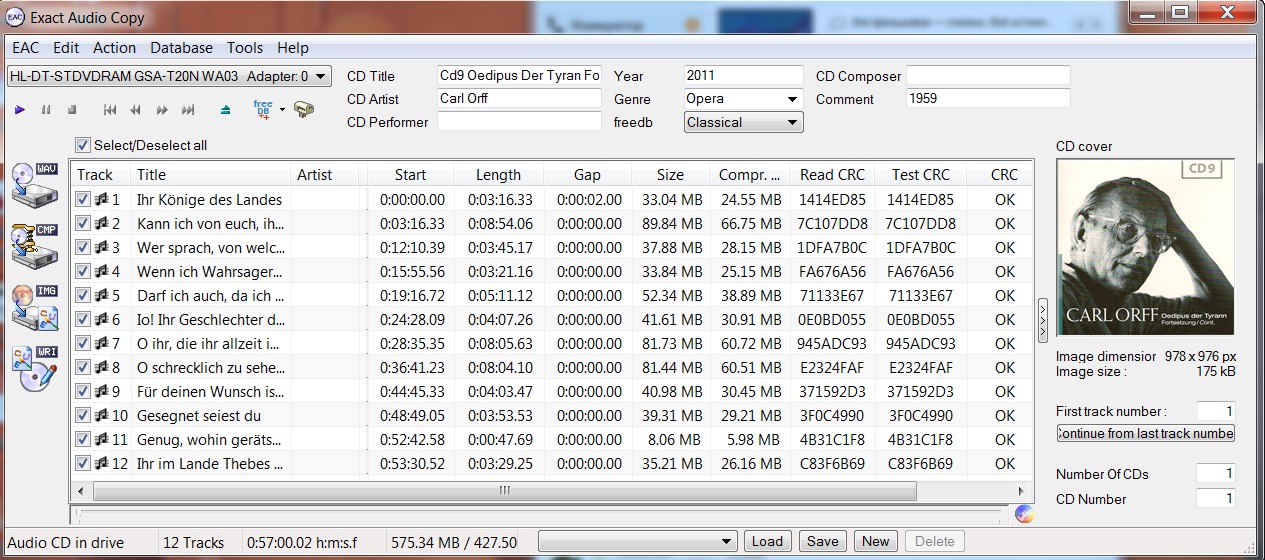The image size is (1265, 560).
Task: Toggle the Select/Deselect all checkbox
Action: [x=83, y=145]
